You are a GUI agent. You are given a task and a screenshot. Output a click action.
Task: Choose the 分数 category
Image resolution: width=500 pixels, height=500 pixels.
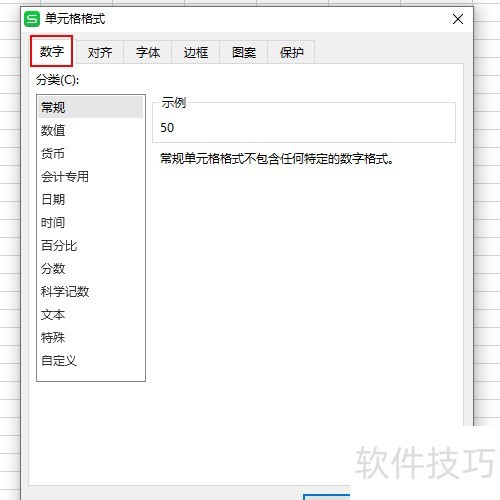point(91,269)
